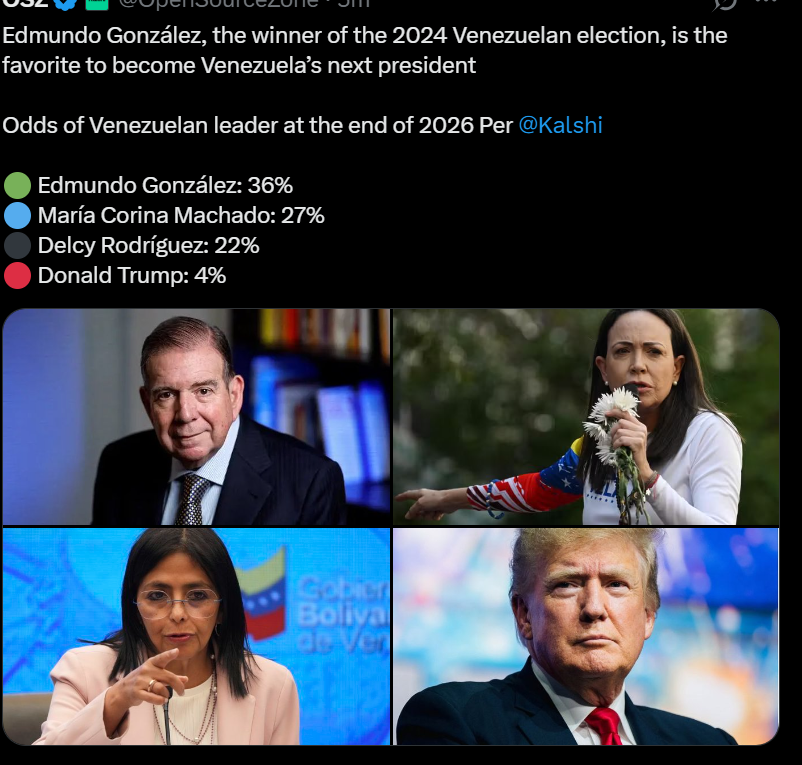The image size is (802, 765).
Task: Click the 'Delcy Rodríguez: 22%' text line
Action: (148, 246)
